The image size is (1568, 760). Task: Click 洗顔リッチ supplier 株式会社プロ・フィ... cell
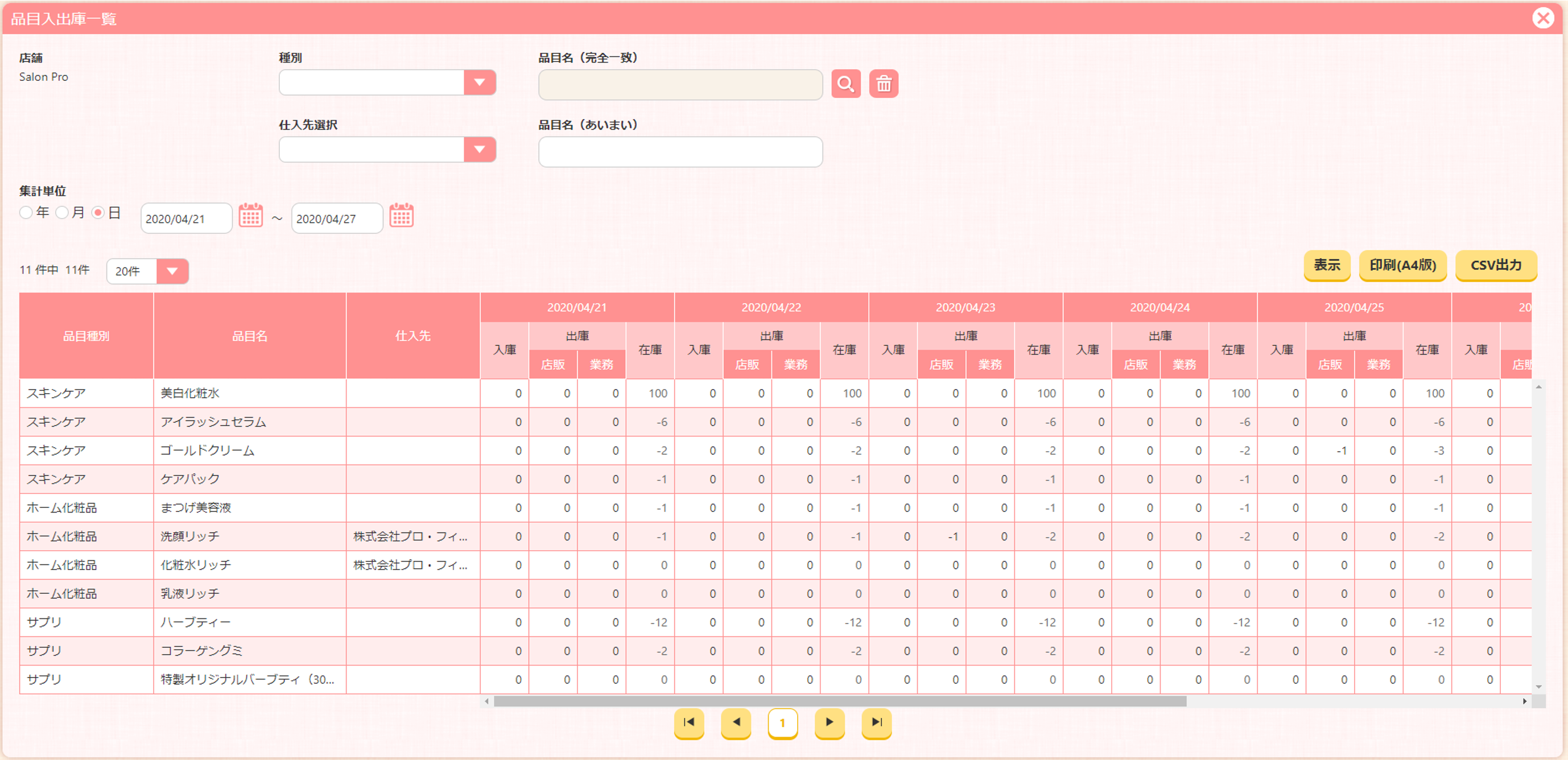pos(413,536)
